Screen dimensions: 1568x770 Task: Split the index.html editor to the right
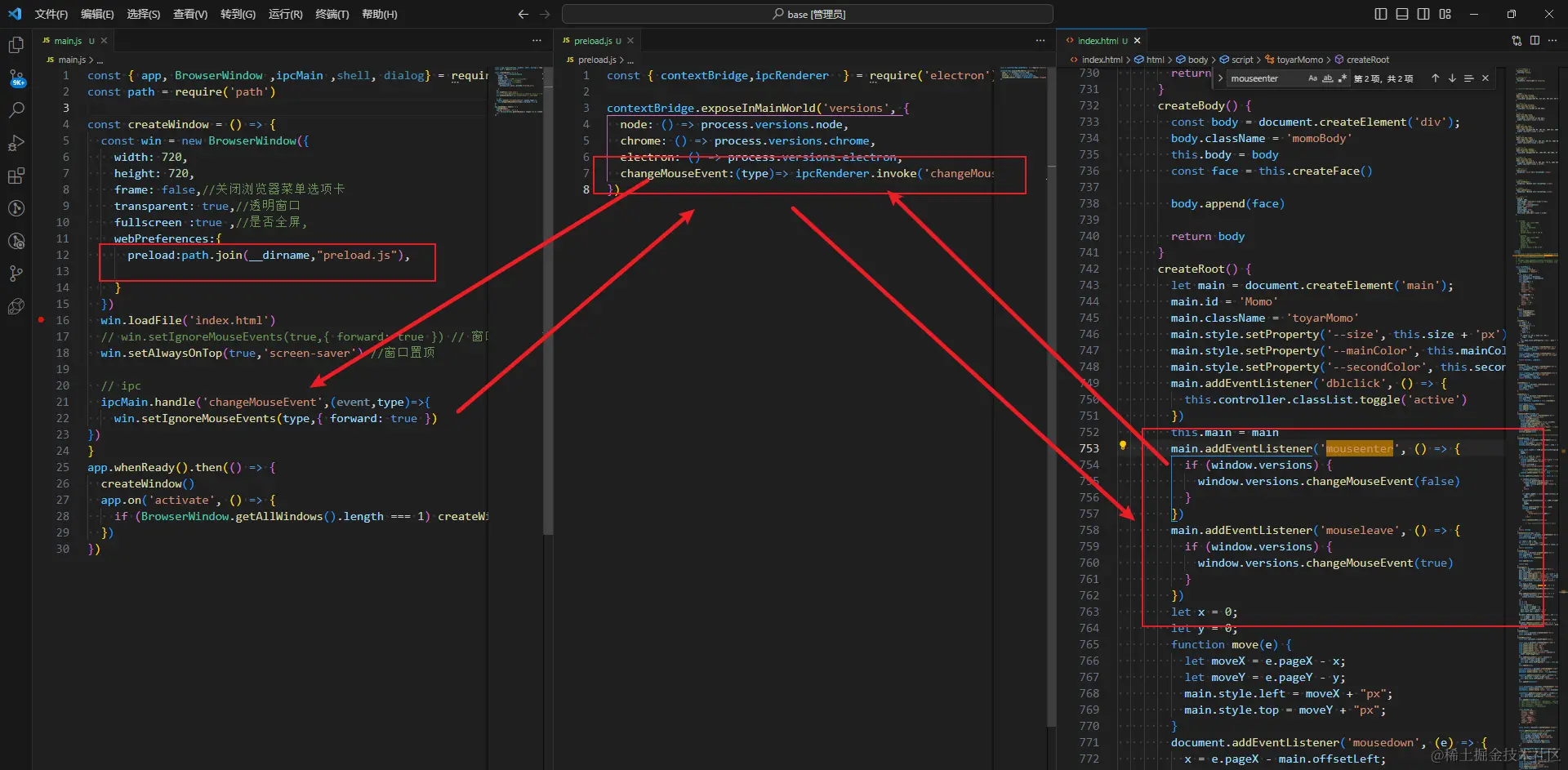click(1535, 40)
